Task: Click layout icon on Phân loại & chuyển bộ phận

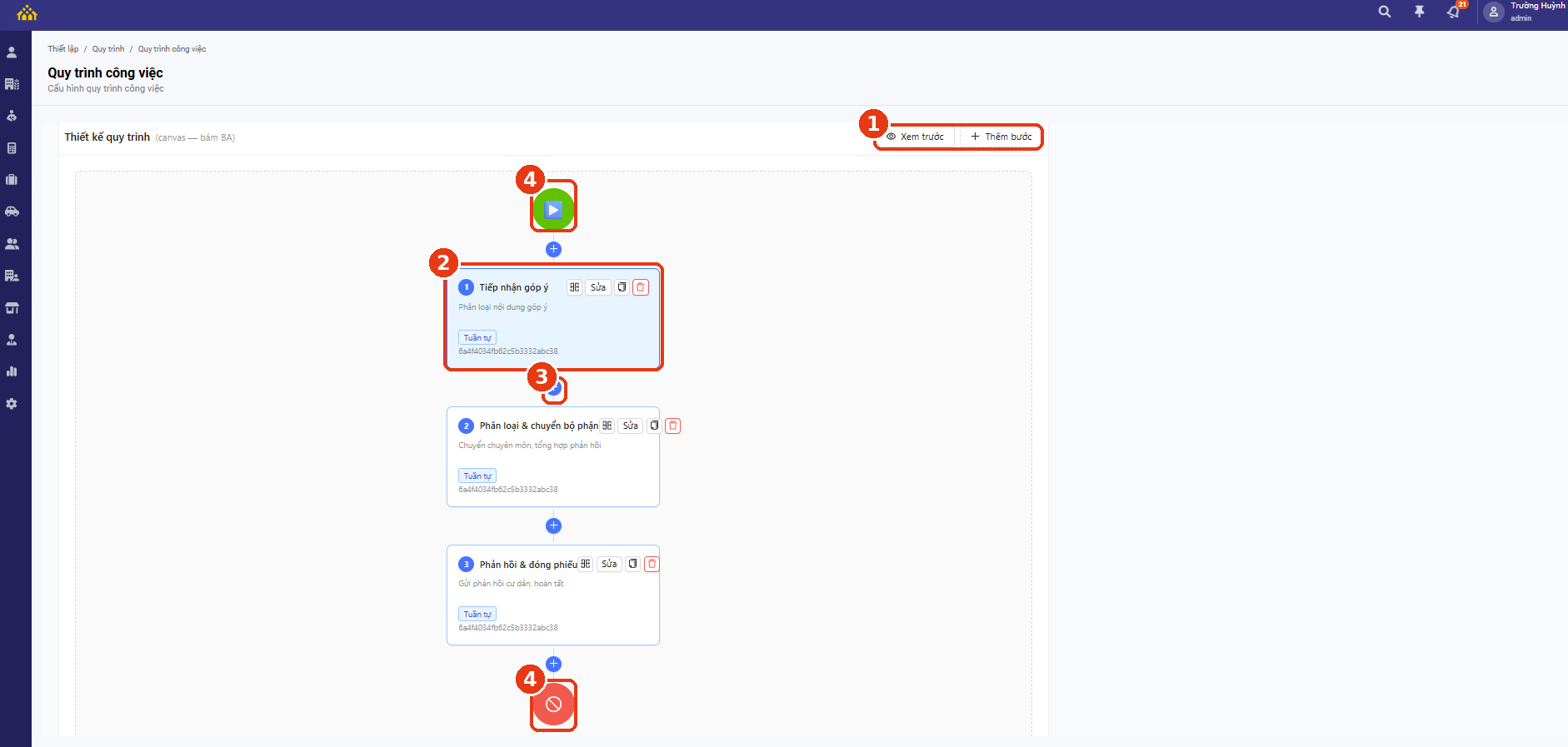Action: pos(607,426)
